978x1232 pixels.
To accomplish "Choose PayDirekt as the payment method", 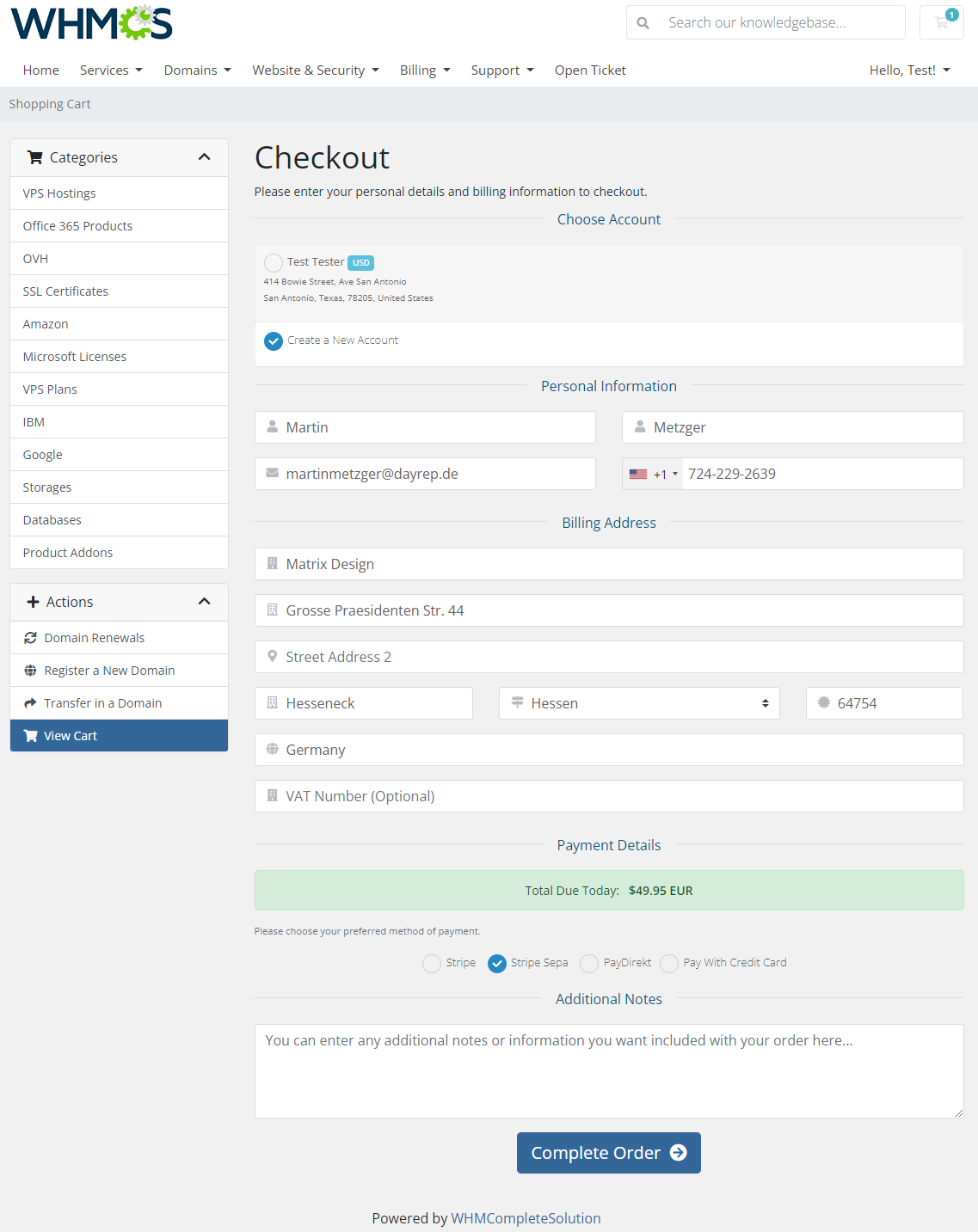I will click(589, 963).
